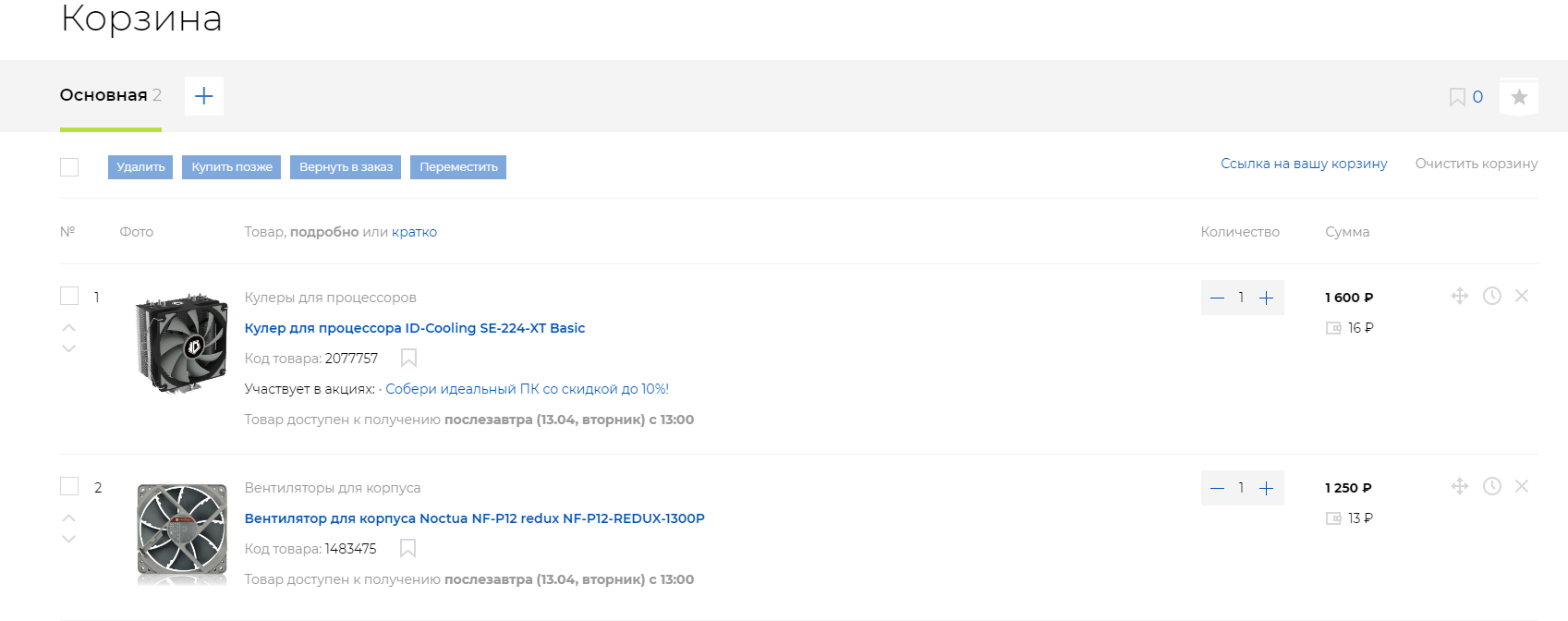The height and width of the screenshot is (621, 1568).
Task: Move ID-Cooling cooler down with chevron
Action: click(x=68, y=349)
